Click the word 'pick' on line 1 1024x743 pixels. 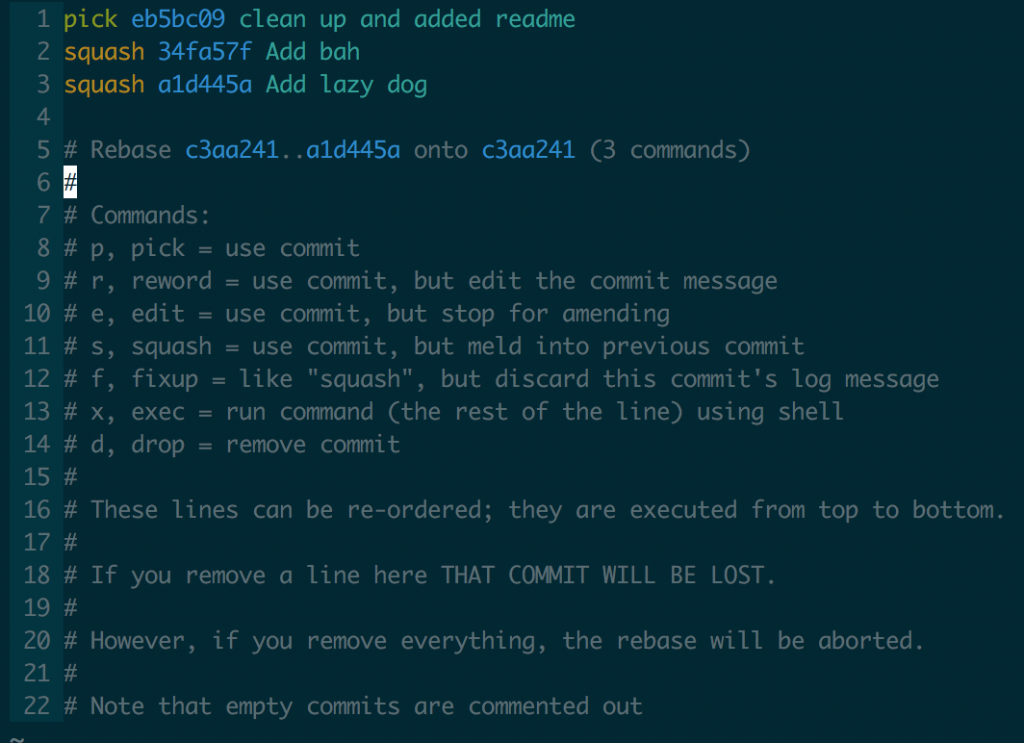click(90, 20)
